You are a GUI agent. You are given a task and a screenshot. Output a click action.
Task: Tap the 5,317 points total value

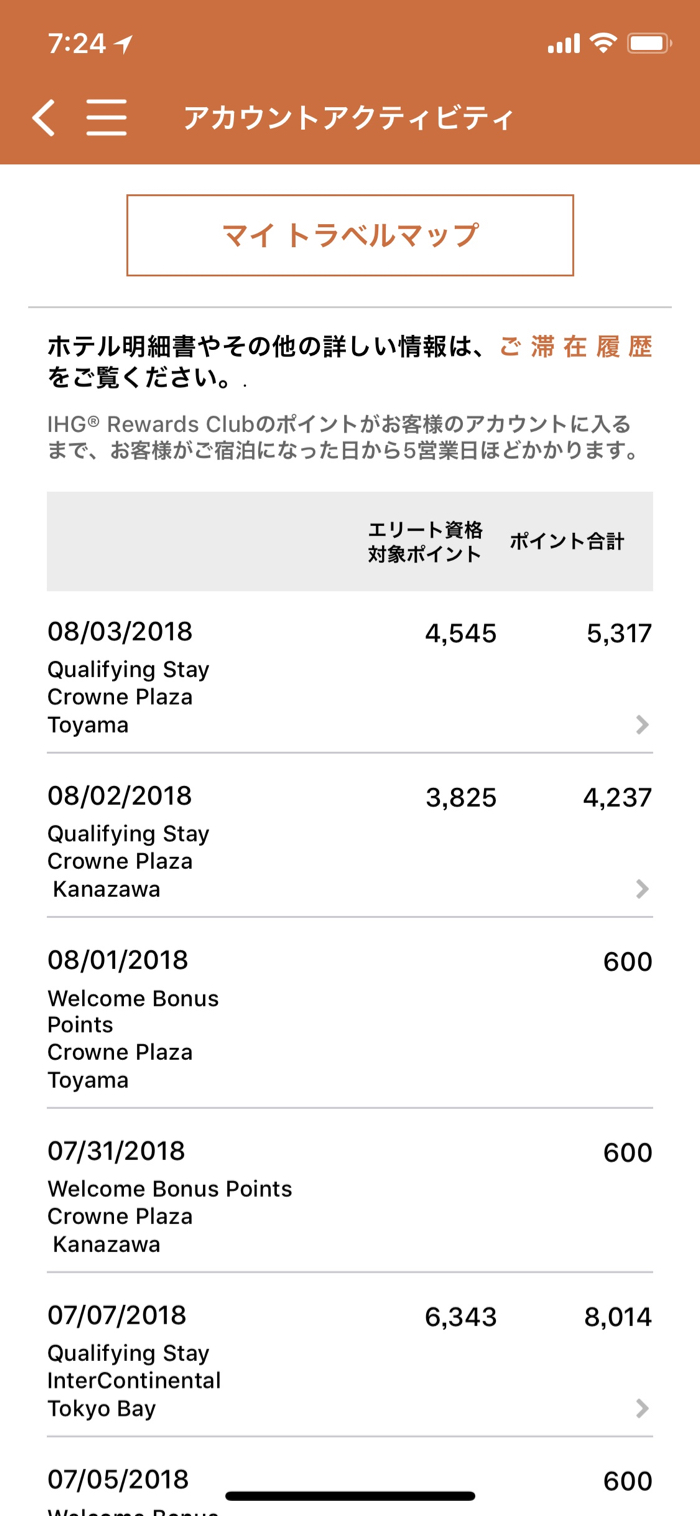click(619, 634)
